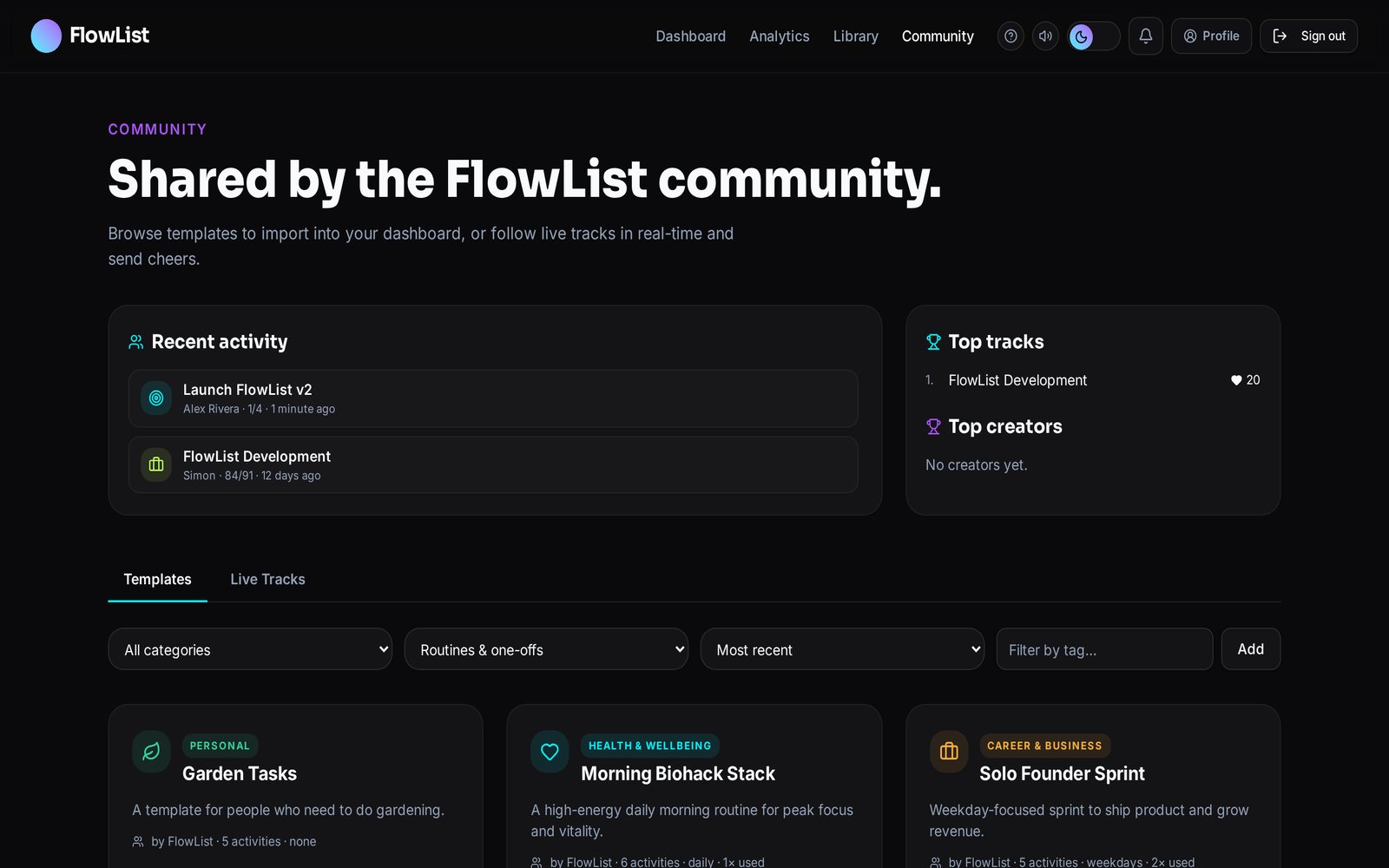Click the PERSONAL category badge
This screenshot has width=1389, height=868.
220,746
